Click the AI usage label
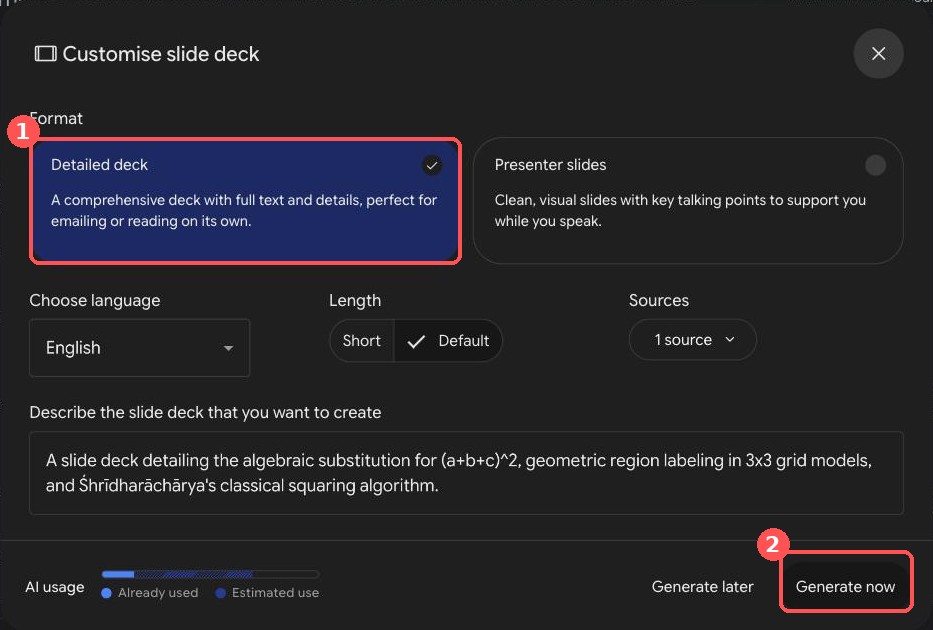Screen dimensions: 933x630 [55, 587]
